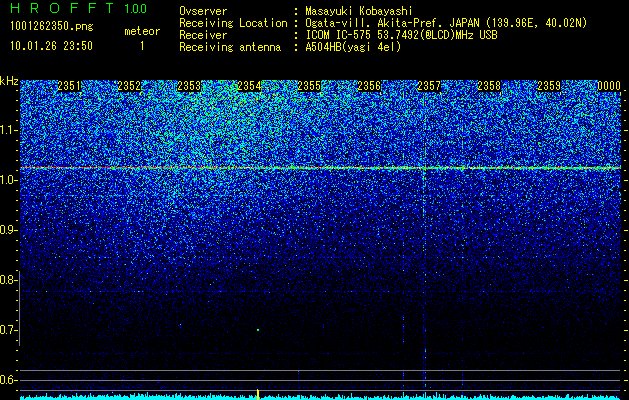
Task: Click the meteor label
Action: pyautogui.click(x=142, y=31)
